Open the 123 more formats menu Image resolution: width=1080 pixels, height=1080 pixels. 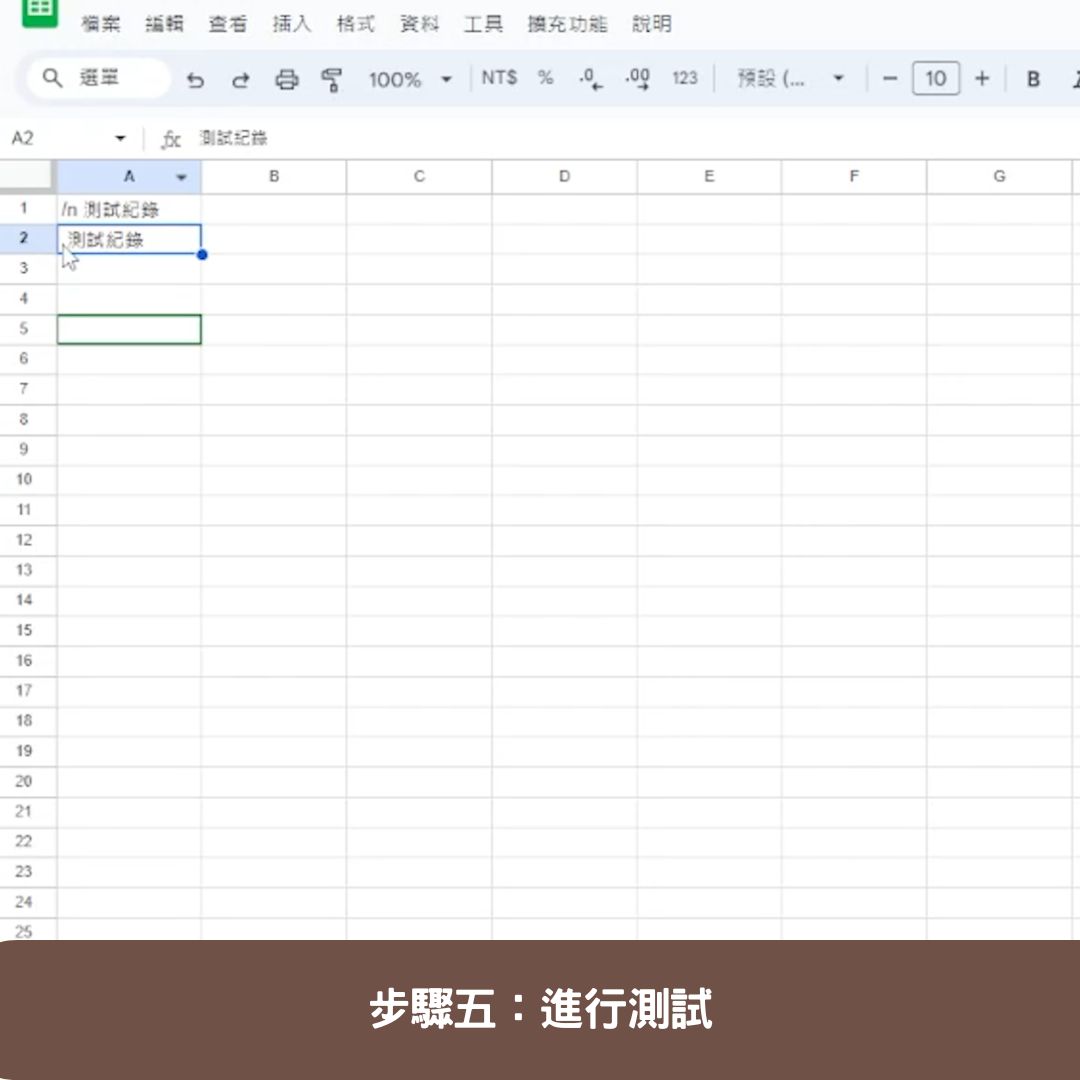(685, 78)
